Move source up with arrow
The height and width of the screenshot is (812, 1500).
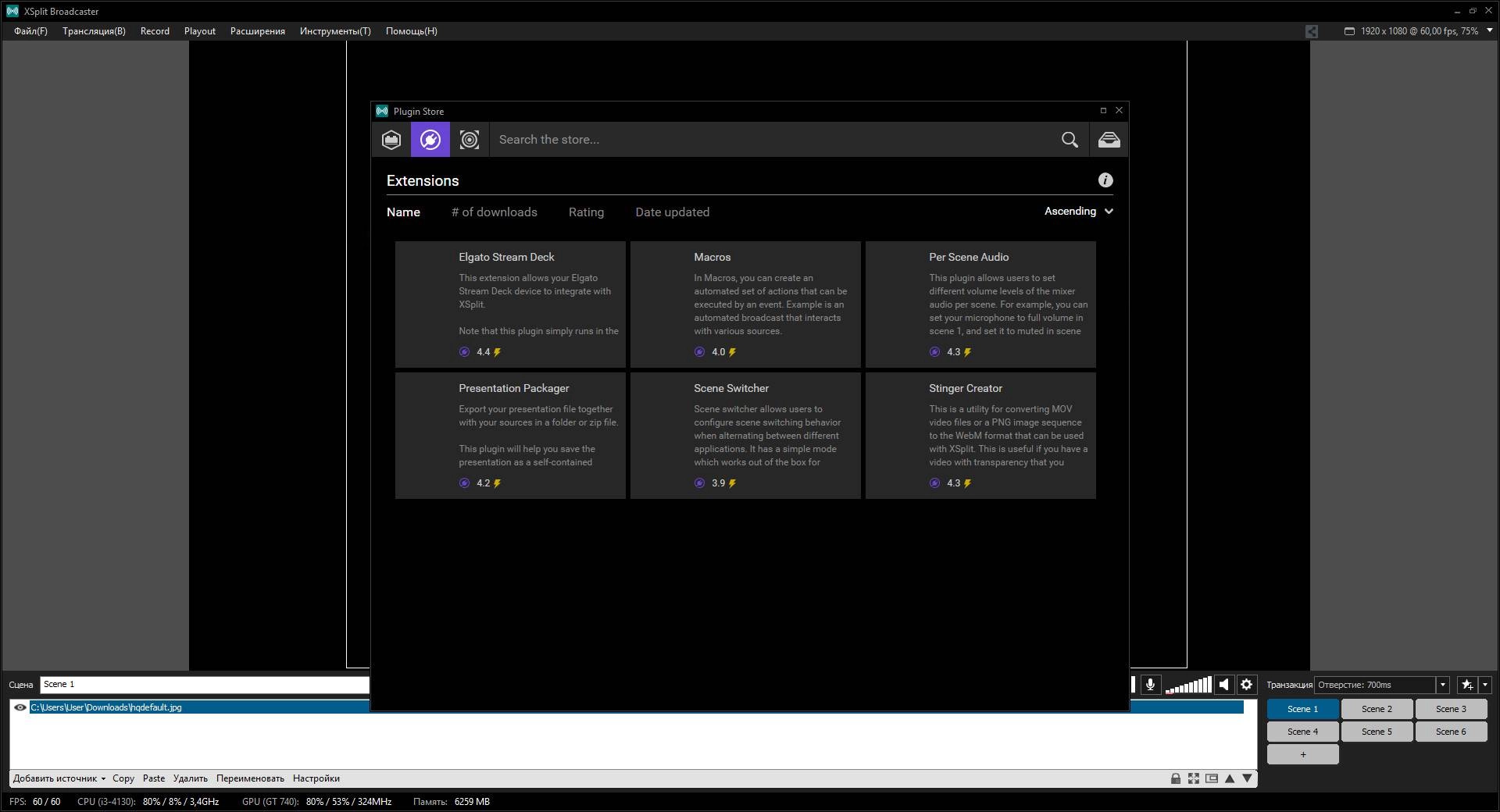[x=1230, y=778]
